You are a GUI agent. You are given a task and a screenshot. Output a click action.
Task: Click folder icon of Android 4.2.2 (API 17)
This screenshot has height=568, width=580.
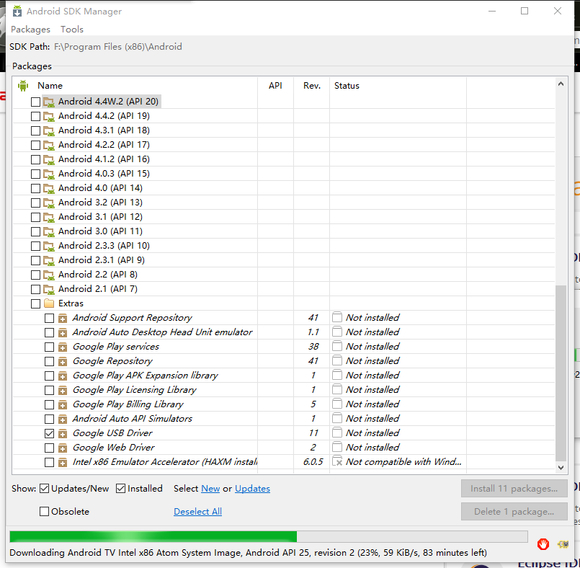[x=48, y=145]
